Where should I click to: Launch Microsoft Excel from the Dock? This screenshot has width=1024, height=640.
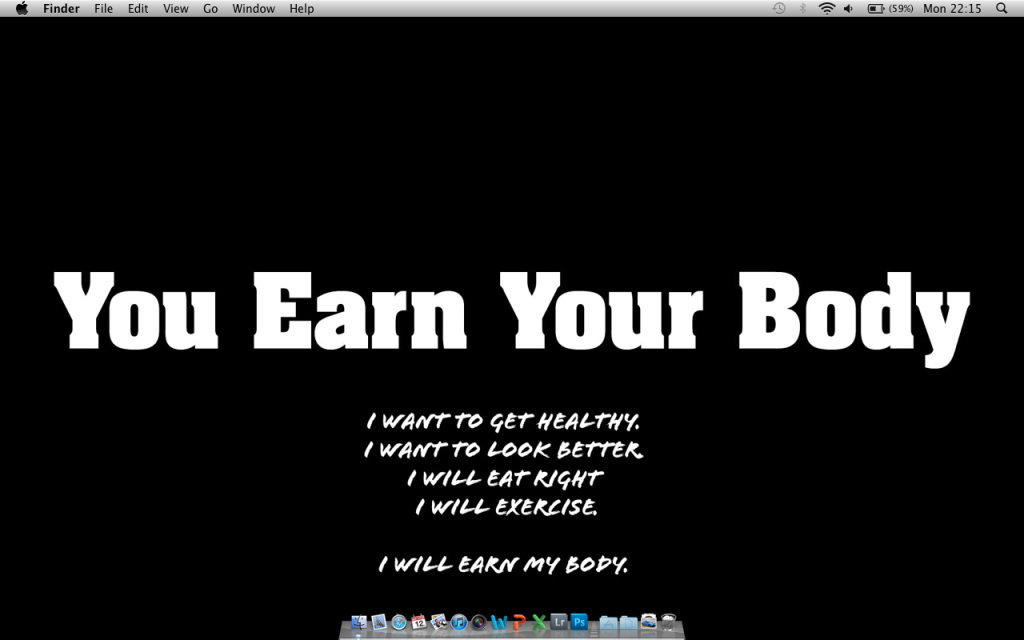(x=537, y=621)
